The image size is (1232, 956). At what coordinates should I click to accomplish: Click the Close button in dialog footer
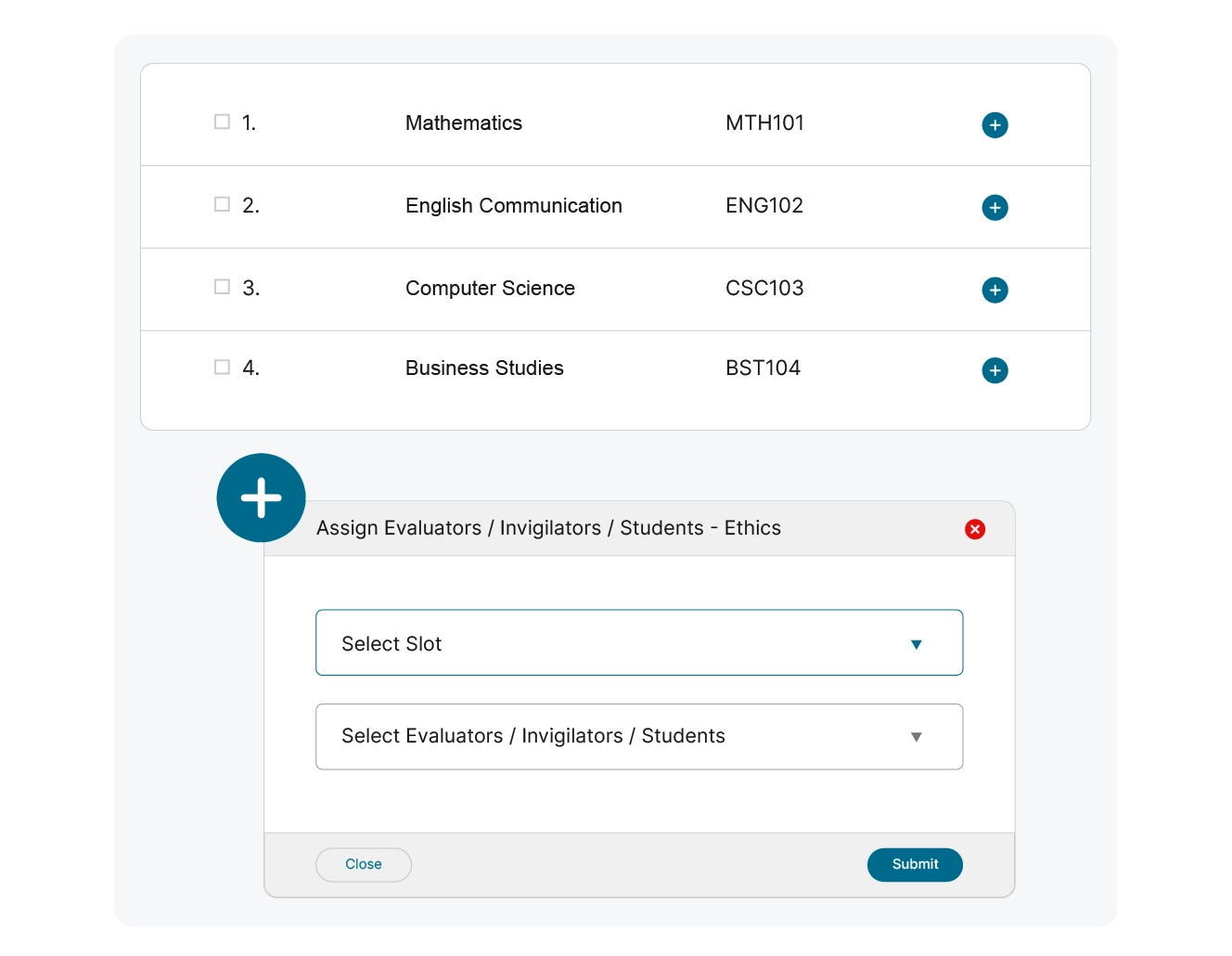click(363, 864)
